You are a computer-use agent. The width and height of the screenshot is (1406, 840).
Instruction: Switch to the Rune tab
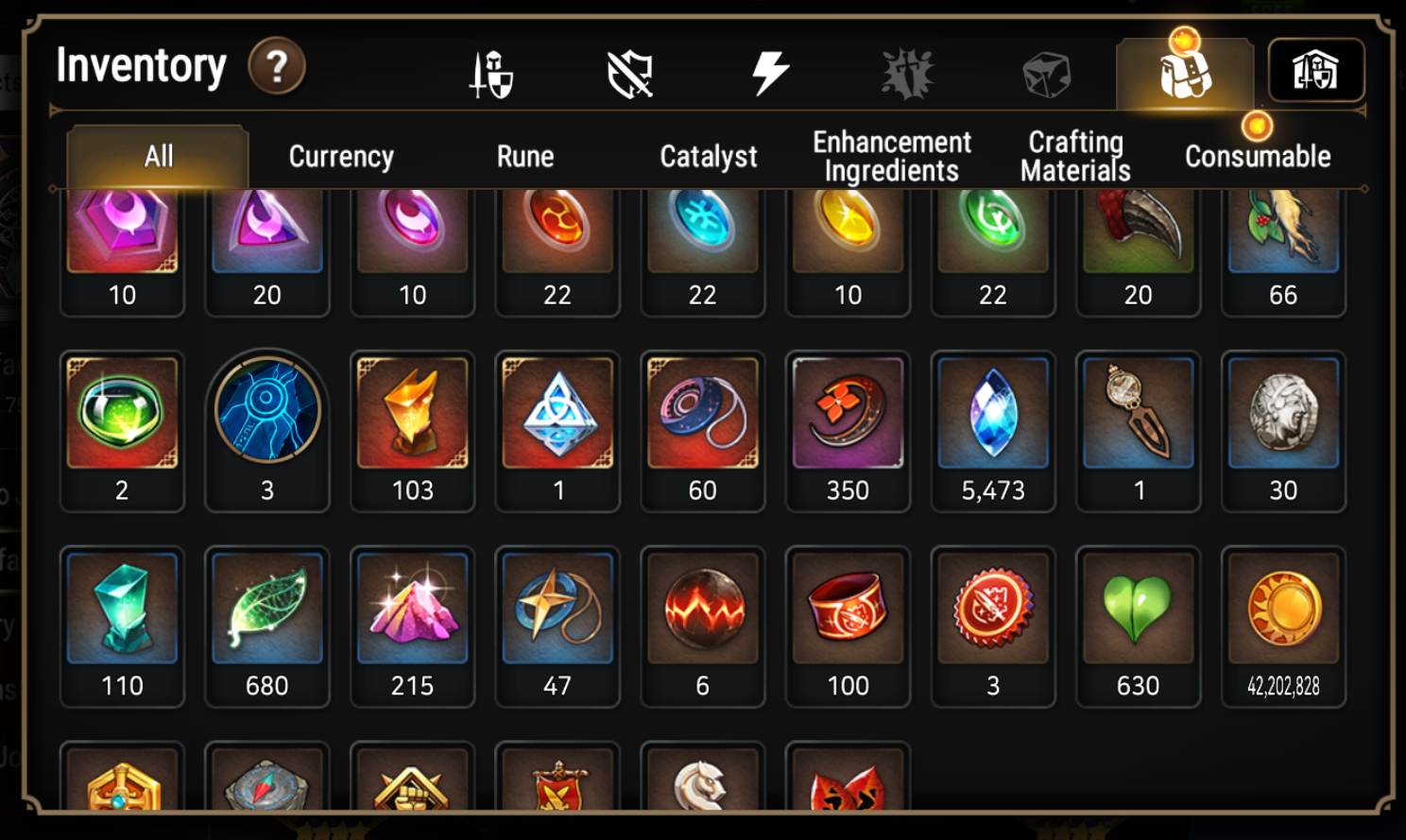525,156
